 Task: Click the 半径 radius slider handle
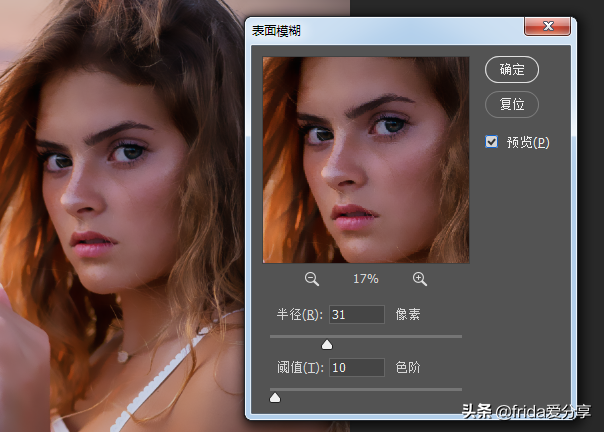pyautogui.click(x=326, y=344)
